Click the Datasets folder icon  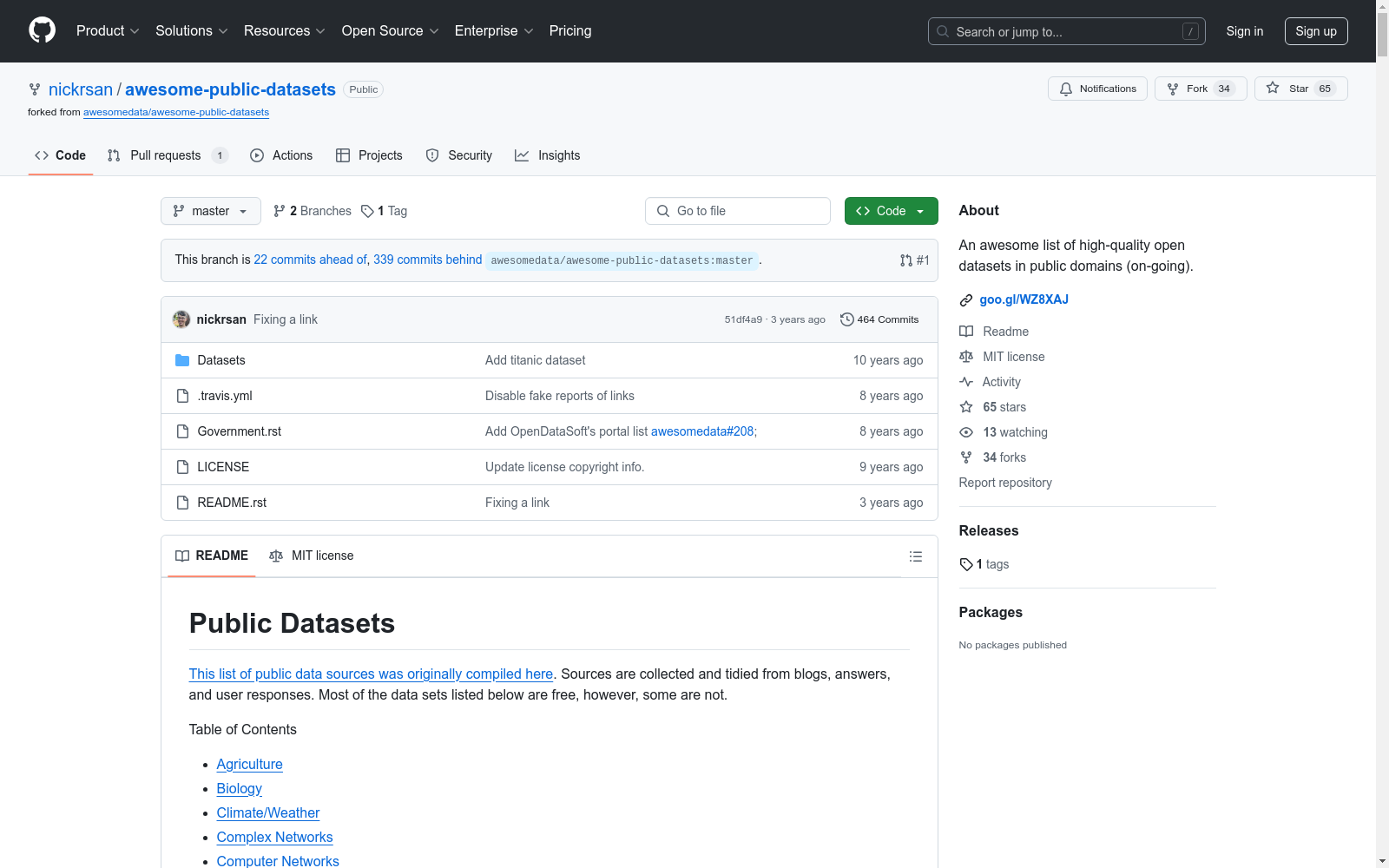182,360
